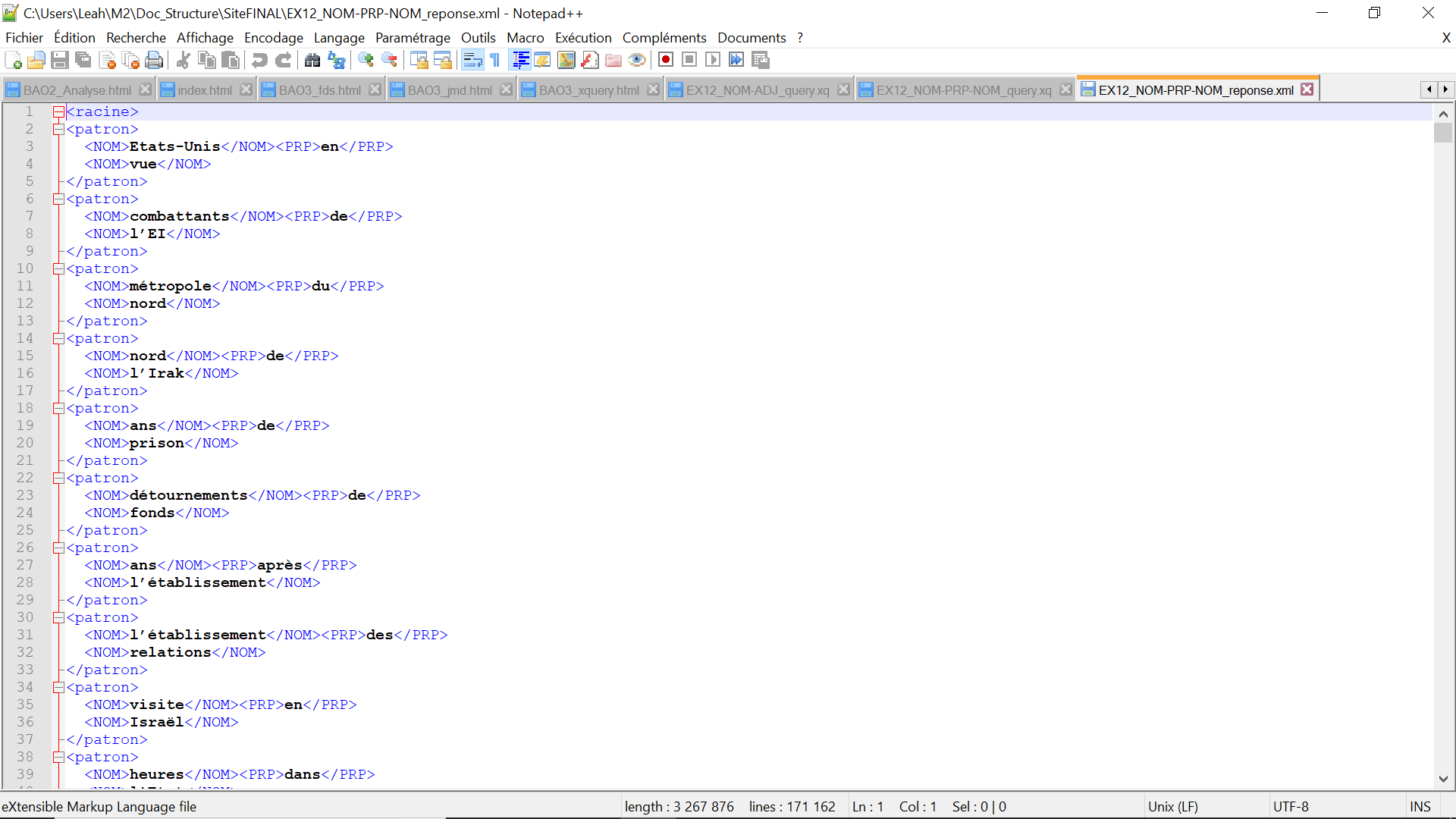This screenshot has width=1456, height=819.
Task: Collapse the patron fold on line 26
Action: (58, 548)
